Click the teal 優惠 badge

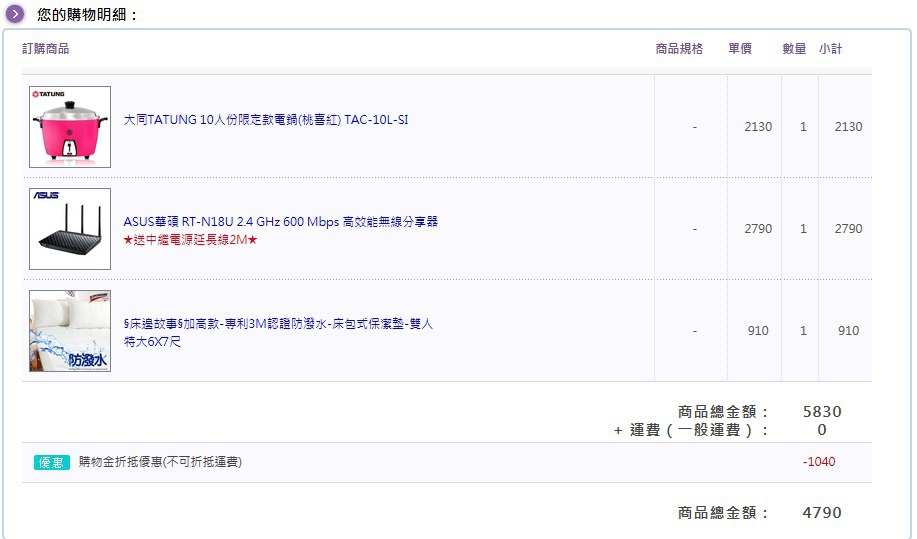pos(51,462)
